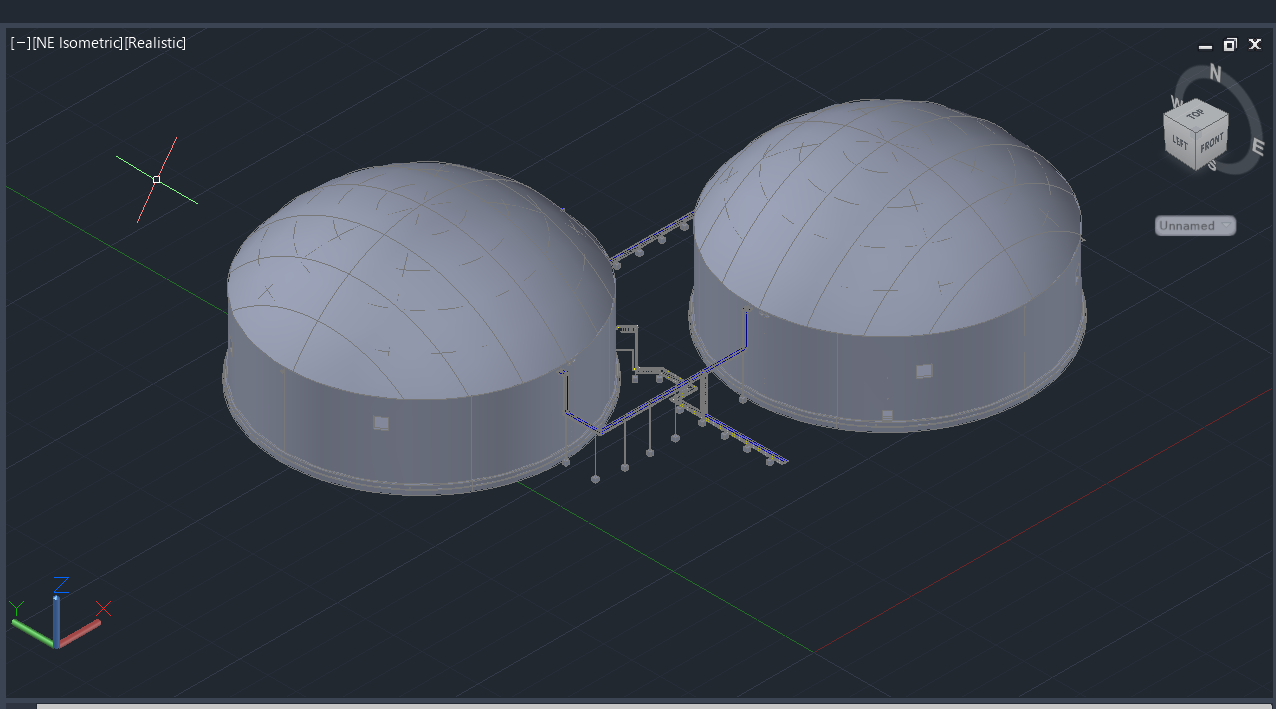The height and width of the screenshot is (709, 1276).
Task: Select the left storage tank dome
Action: pyautogui.click(x=420, y=280)
